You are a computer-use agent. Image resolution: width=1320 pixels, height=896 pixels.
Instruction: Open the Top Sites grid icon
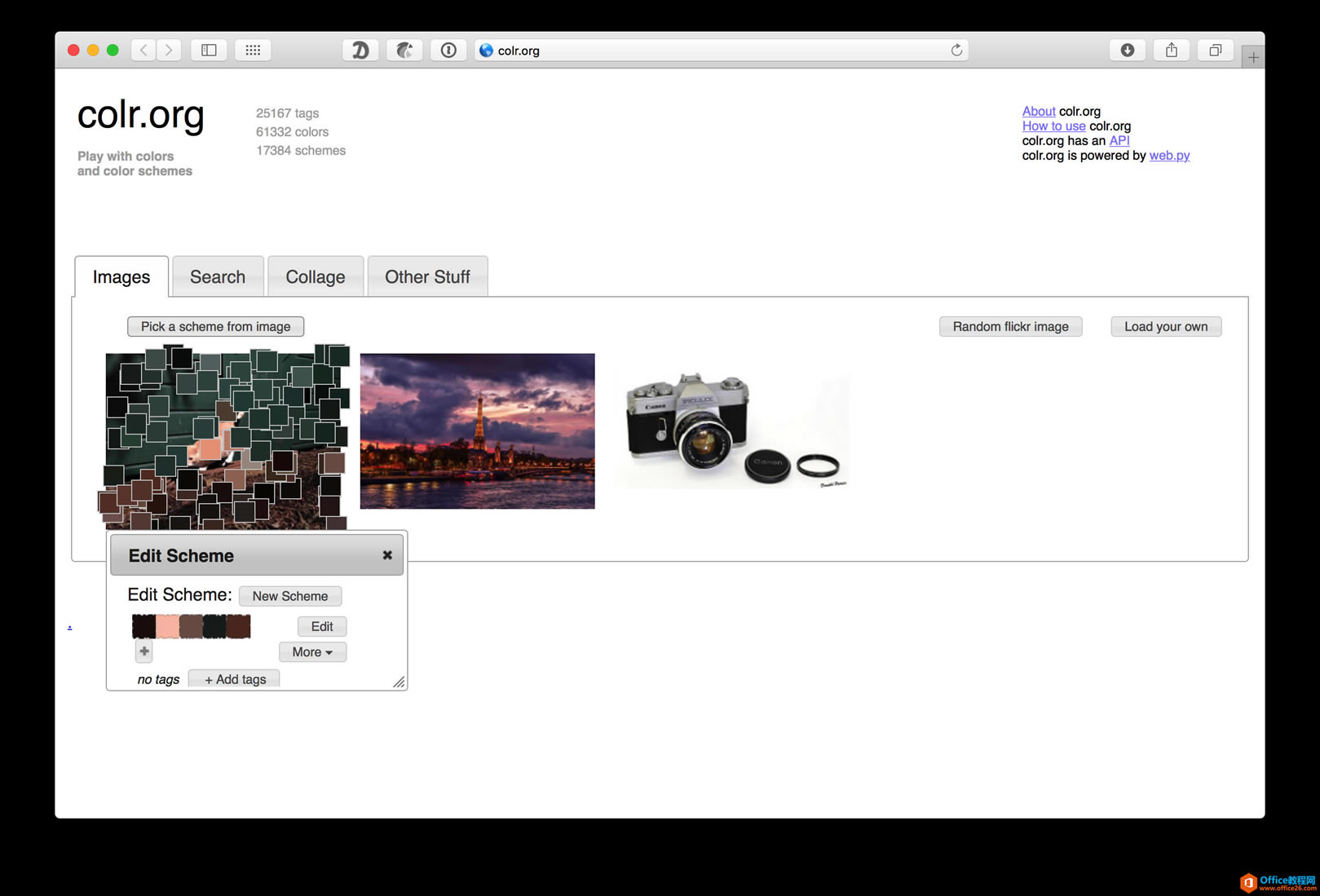(x=253, y=51)
